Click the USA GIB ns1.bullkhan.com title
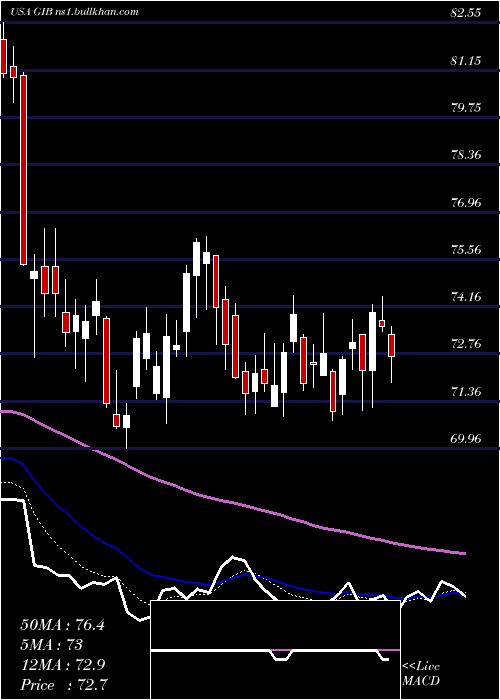This screenshot has width=500, height=700. click(75, 12)
